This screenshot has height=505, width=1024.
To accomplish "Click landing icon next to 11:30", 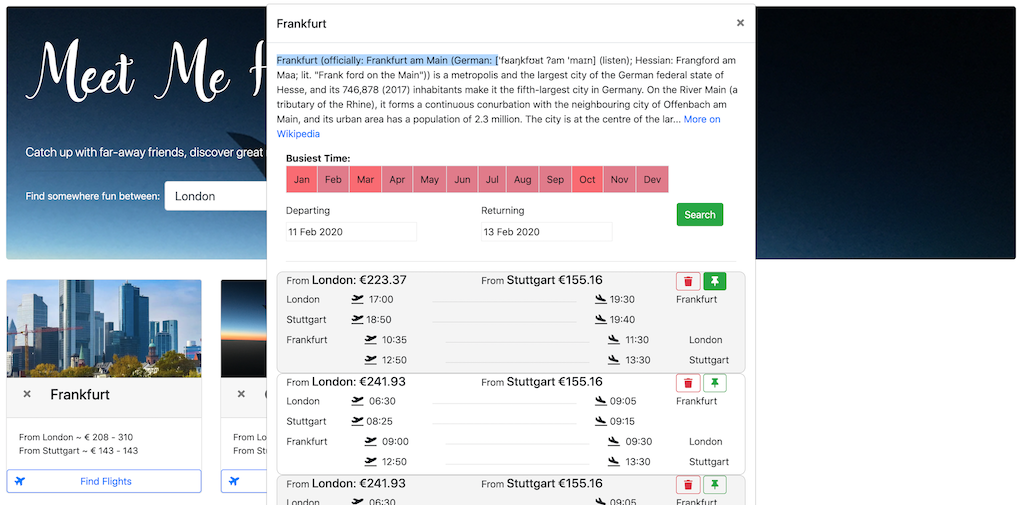I will (x=614, y=340).
